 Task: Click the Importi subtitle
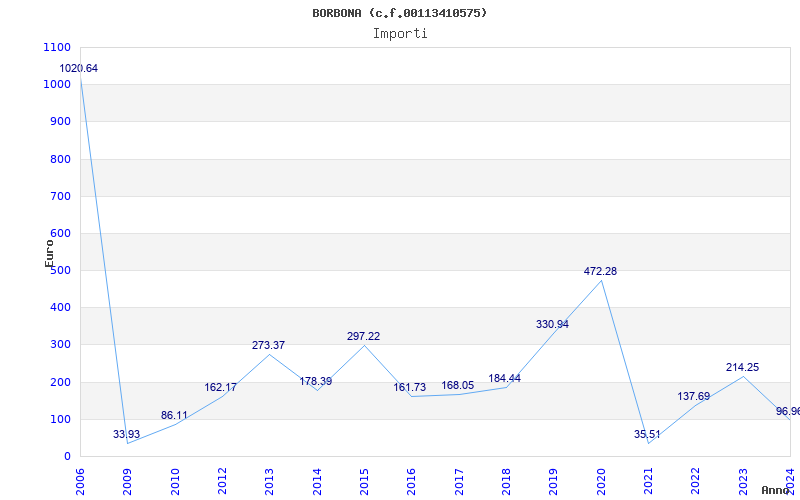400,34
